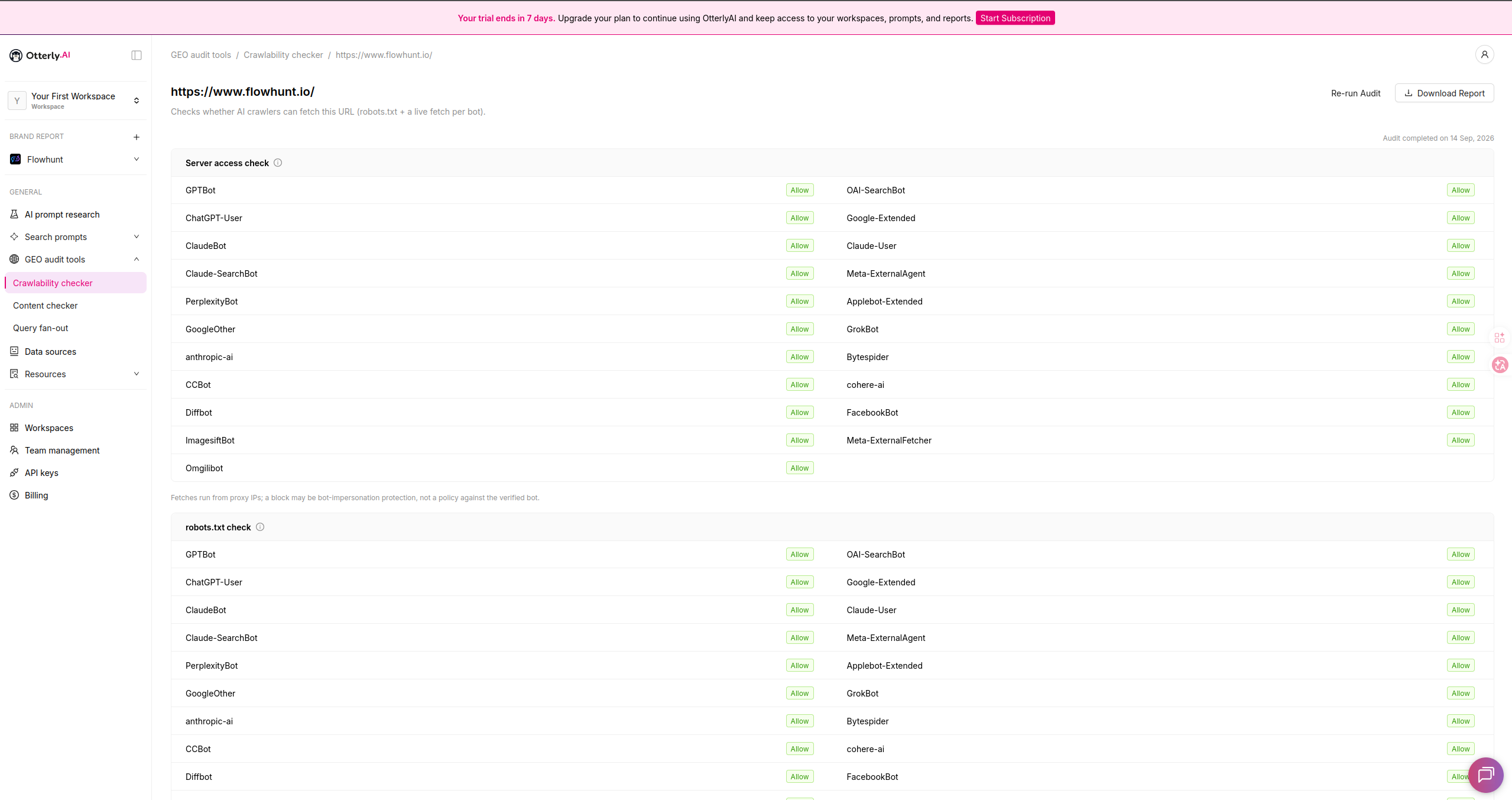
Task: Open the user account avatar icon
Action: (x=1484, y=54)
